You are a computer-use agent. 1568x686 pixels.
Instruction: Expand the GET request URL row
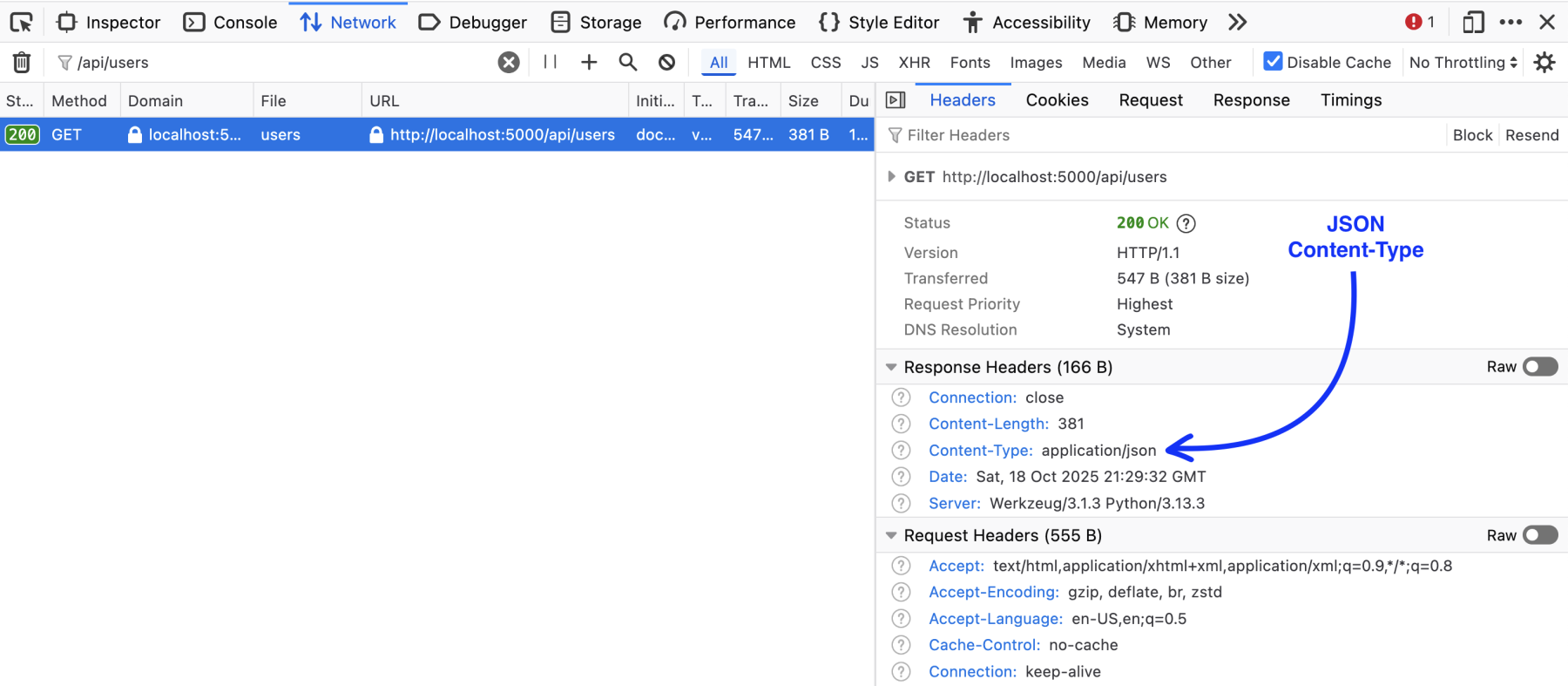click(891, 177)
